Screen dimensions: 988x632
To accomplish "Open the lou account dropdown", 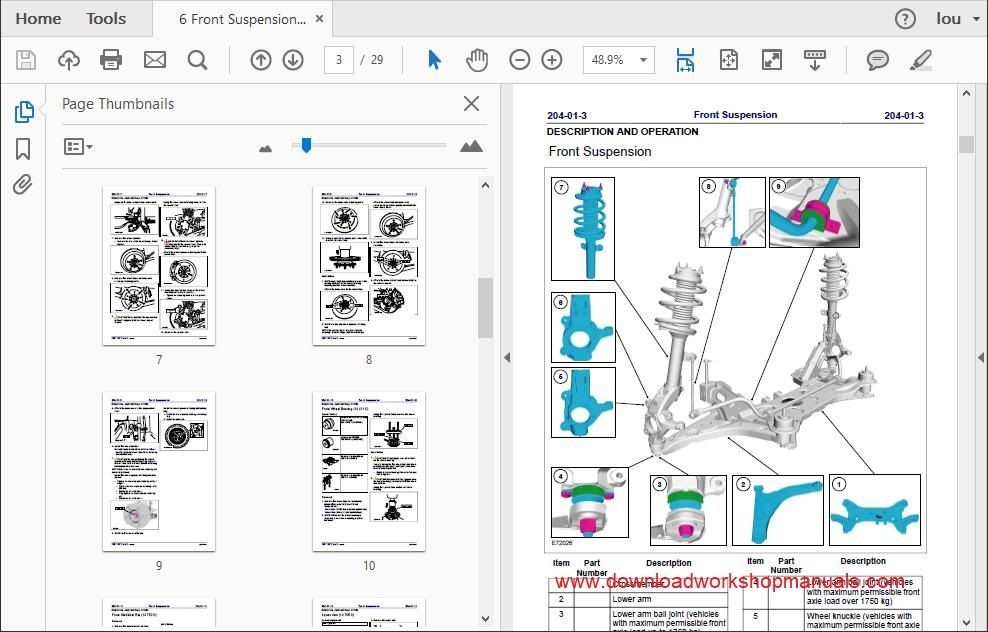I will pyautogui.click(x=958, y=19).
